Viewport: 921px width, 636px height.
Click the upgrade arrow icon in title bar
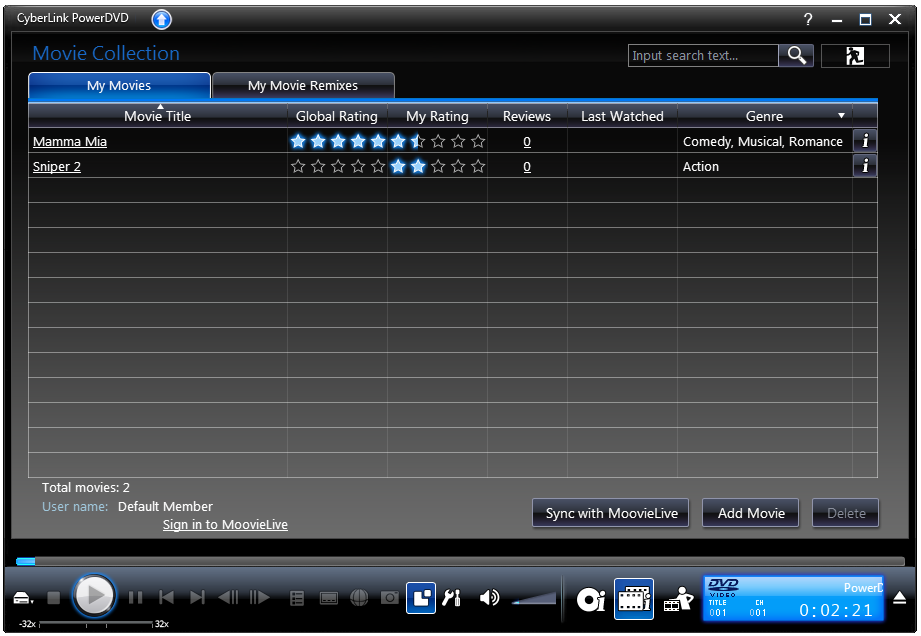pyautogui.click(x=162, y=19)
